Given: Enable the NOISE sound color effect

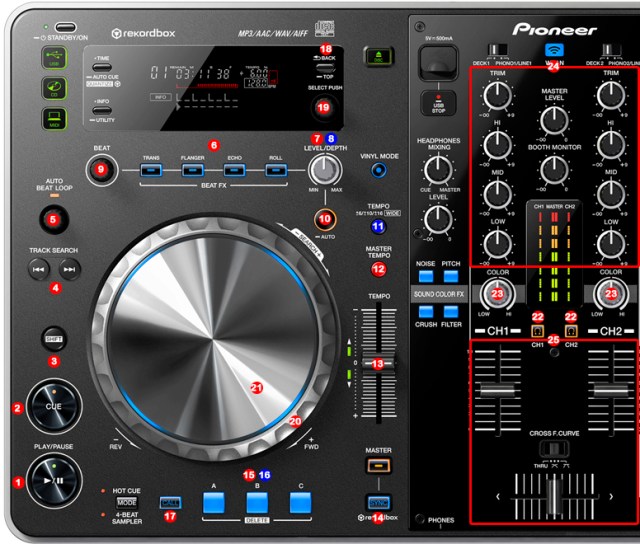Looking at the screenshot, I should 426,276.
